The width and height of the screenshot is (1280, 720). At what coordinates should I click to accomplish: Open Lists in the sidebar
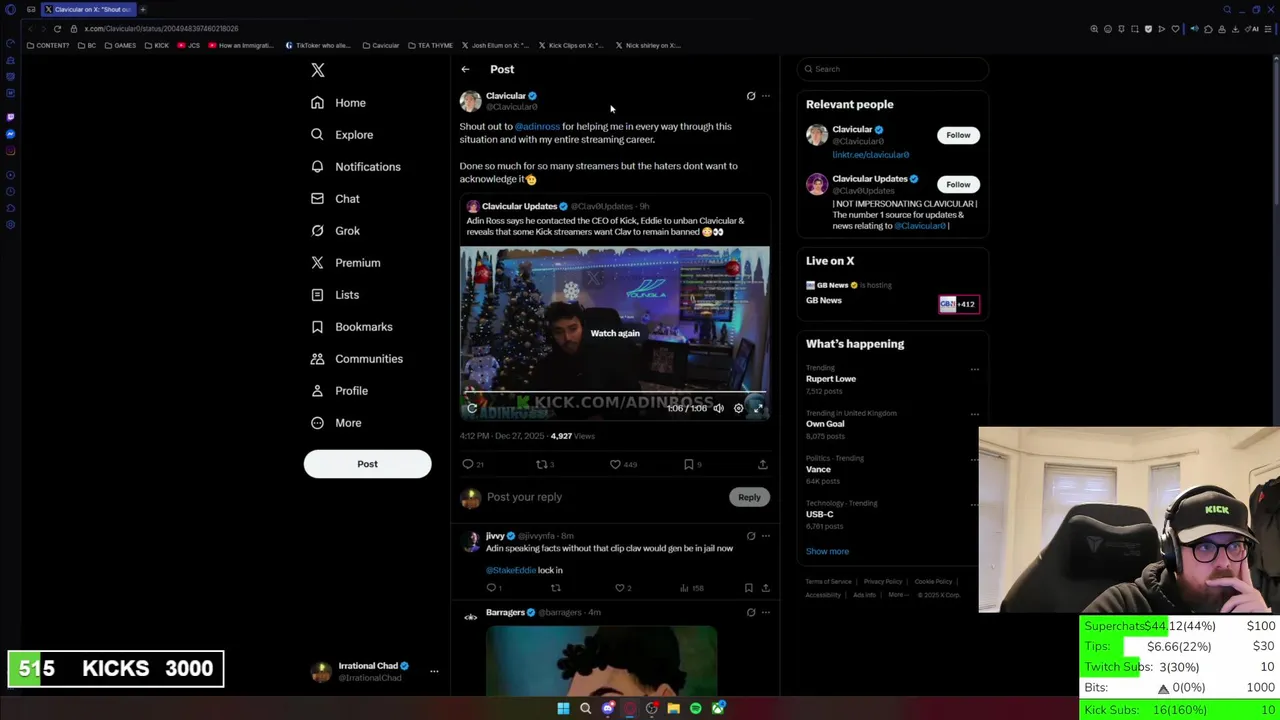334,295
